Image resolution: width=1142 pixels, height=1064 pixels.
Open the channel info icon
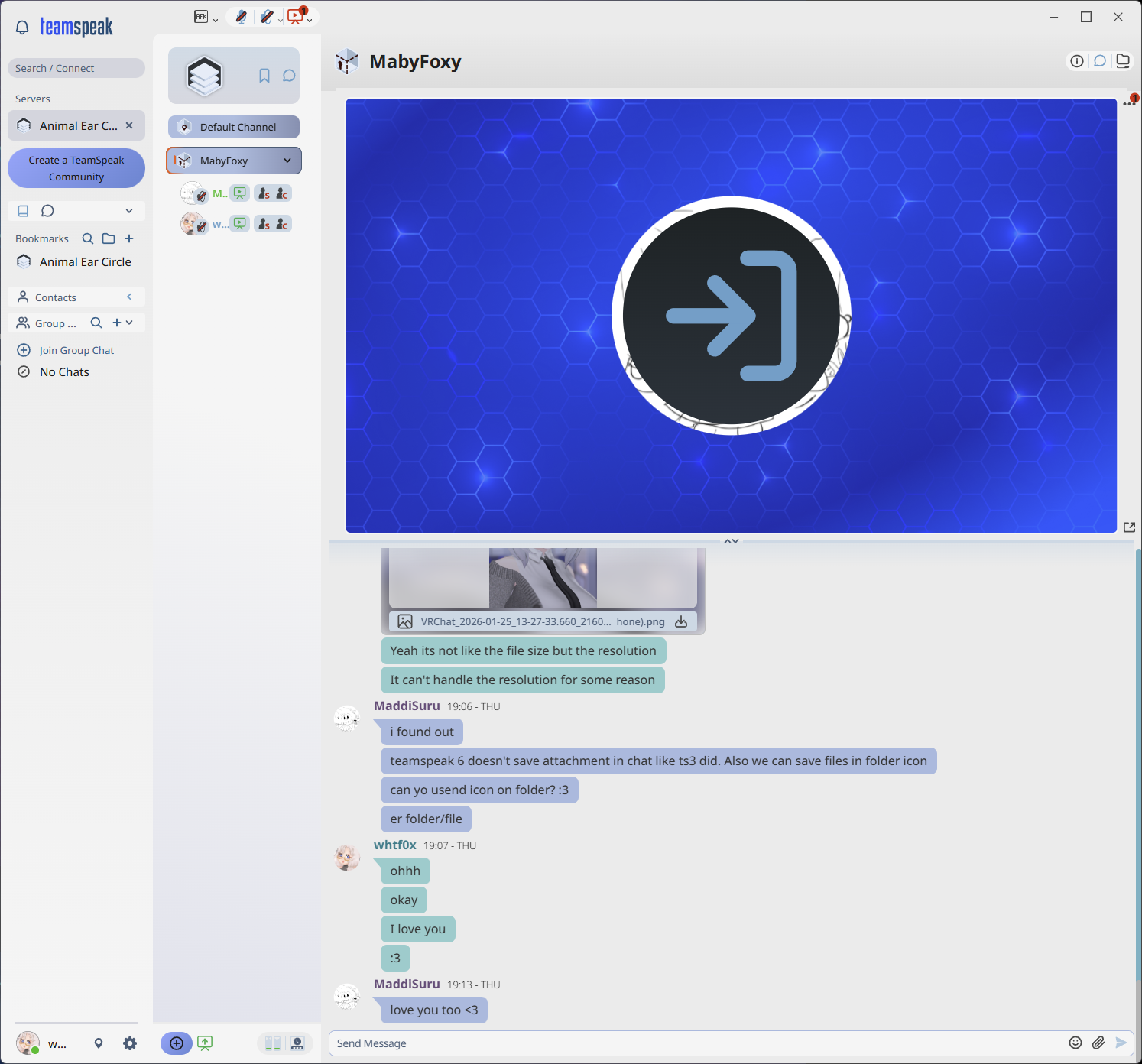pos(1077,61)
